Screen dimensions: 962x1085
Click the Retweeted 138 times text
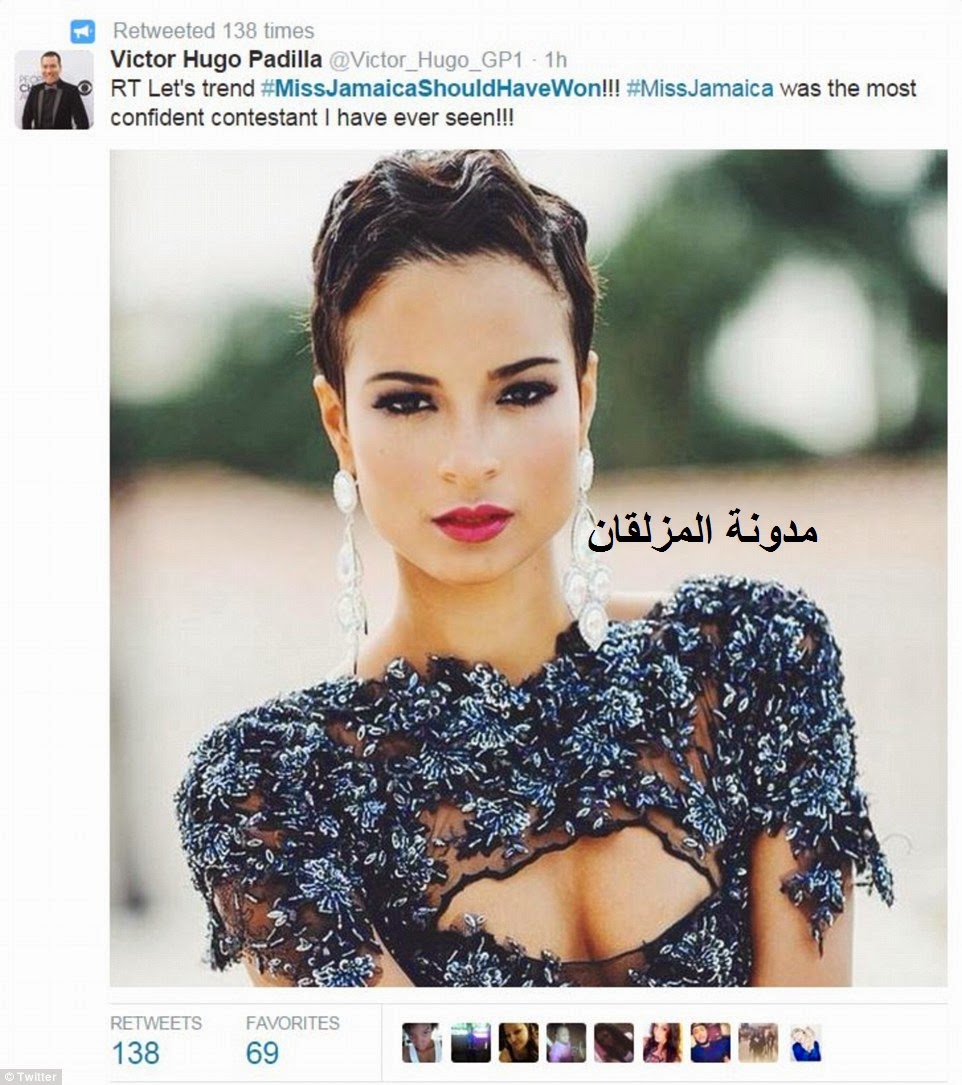213,31
